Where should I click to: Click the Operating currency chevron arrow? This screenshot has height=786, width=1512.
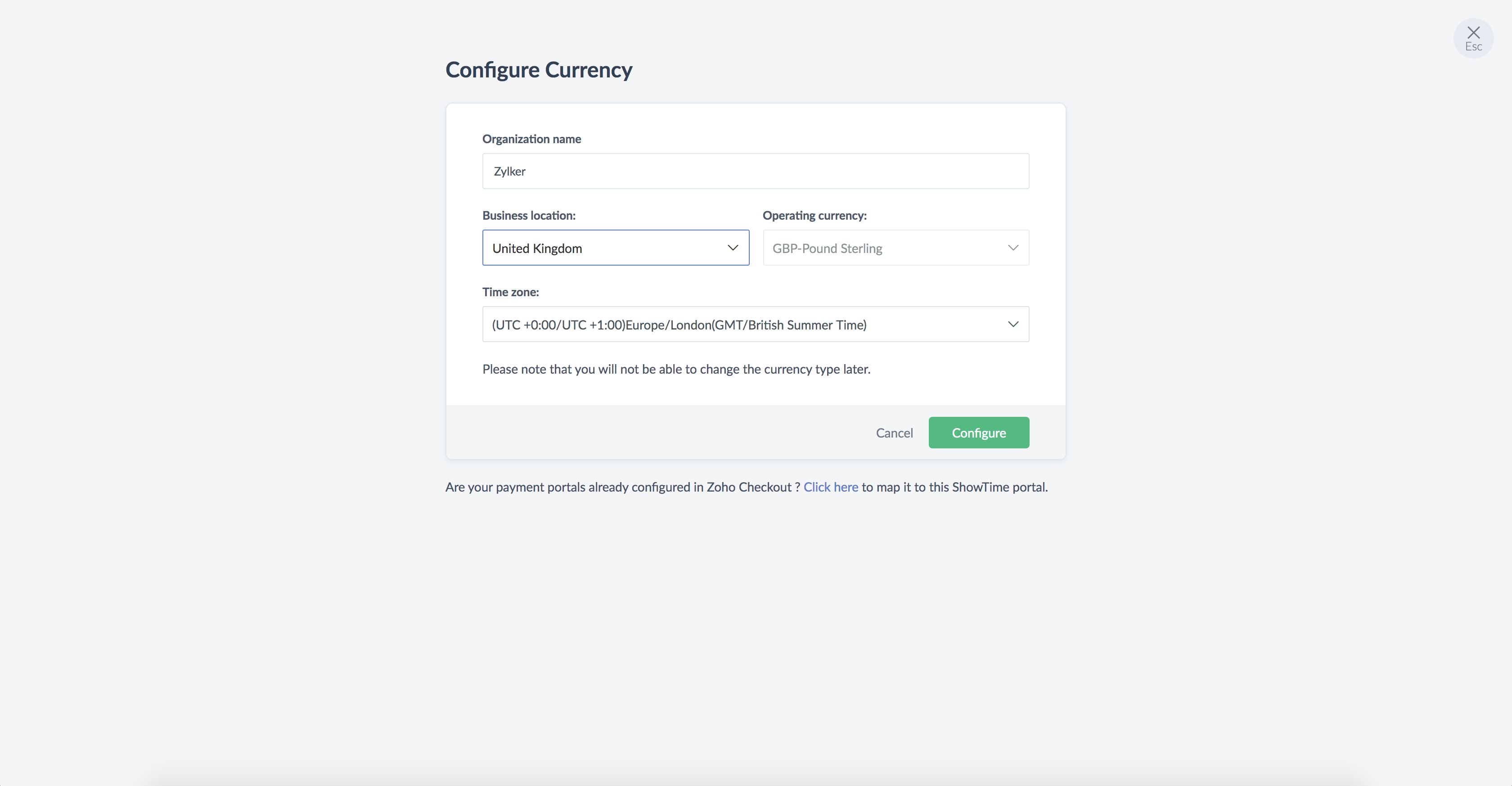1012,248
